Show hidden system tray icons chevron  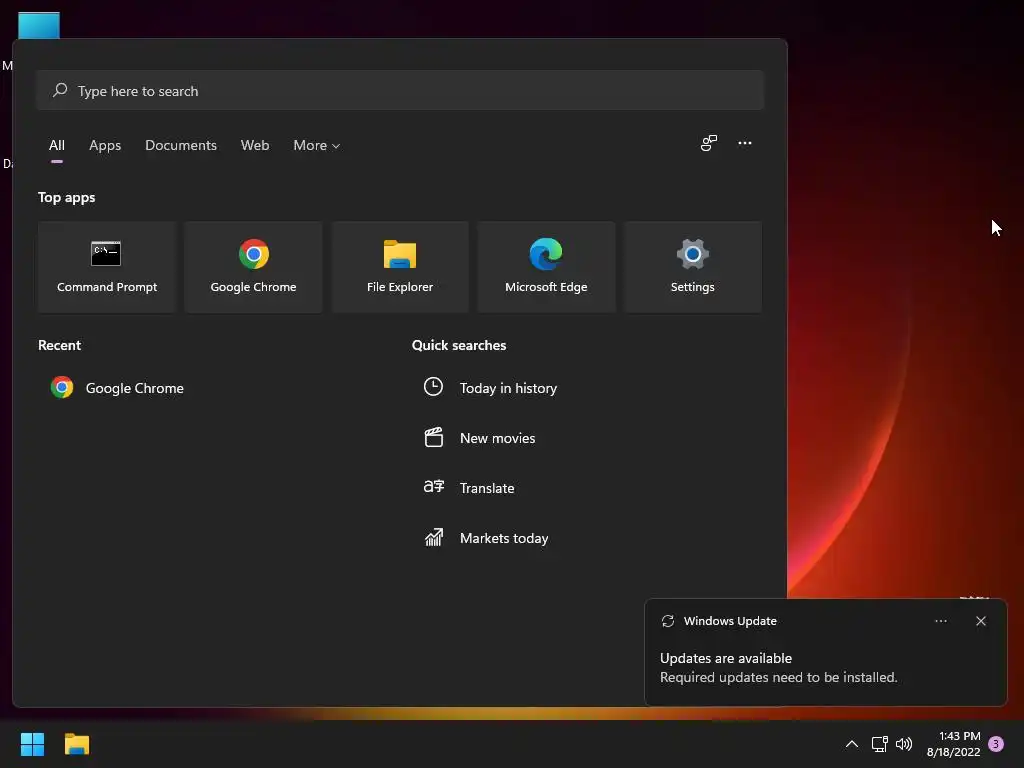click(852, 744)
